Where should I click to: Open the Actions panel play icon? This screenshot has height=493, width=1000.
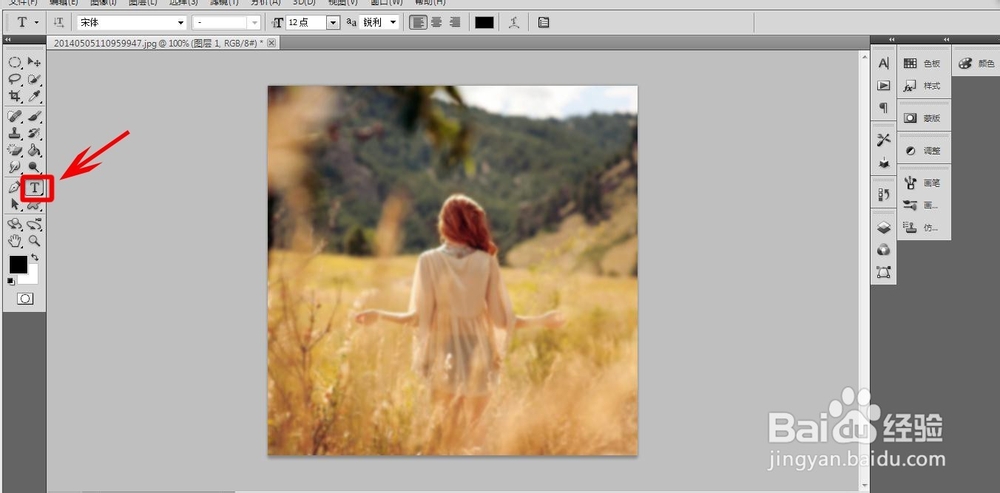pyautogui.click(x=883, y=85)
